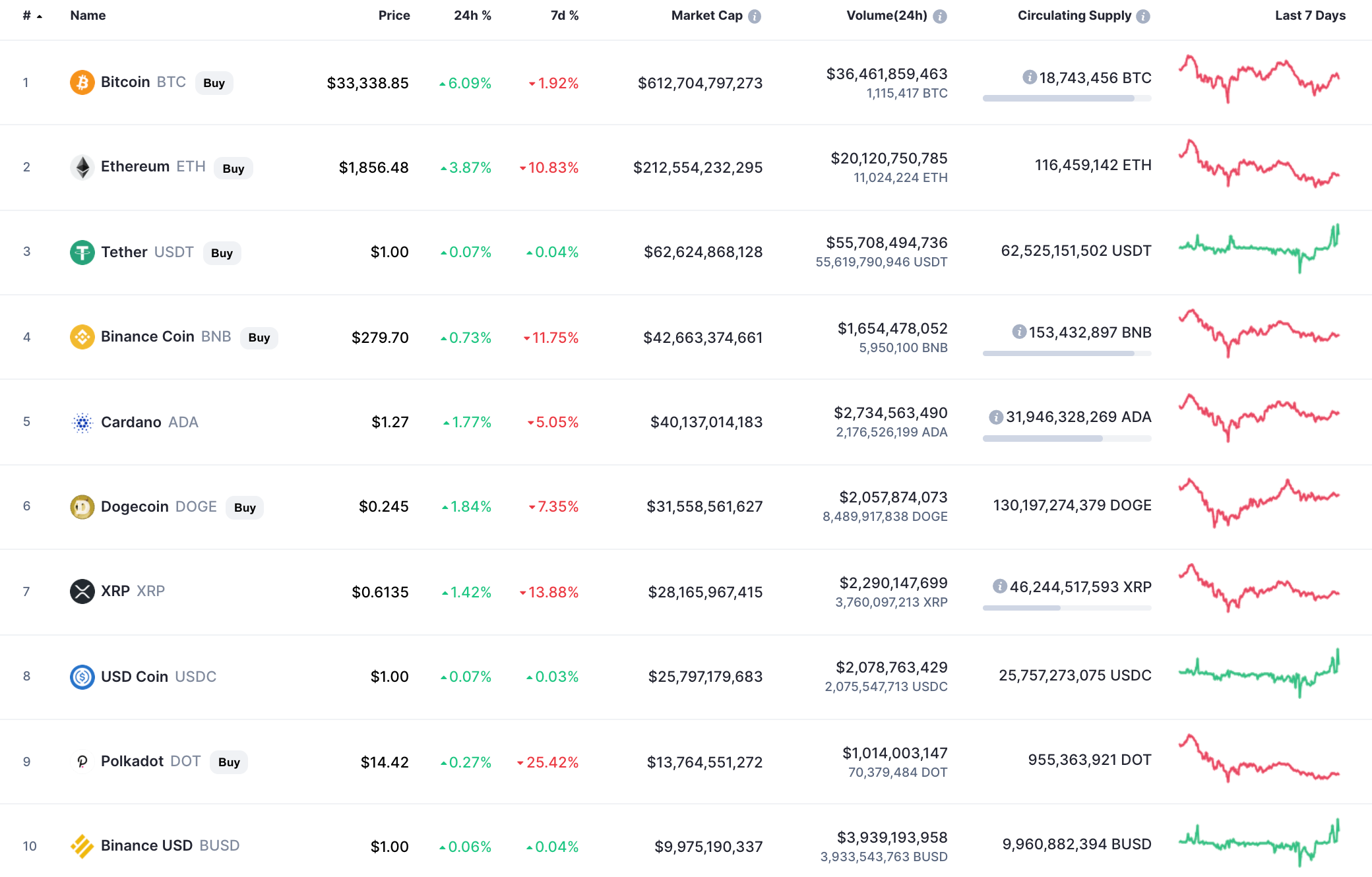1372x877 pixels.
Task: Open the Volume(24h) info icon
Action: click(940, 16)
